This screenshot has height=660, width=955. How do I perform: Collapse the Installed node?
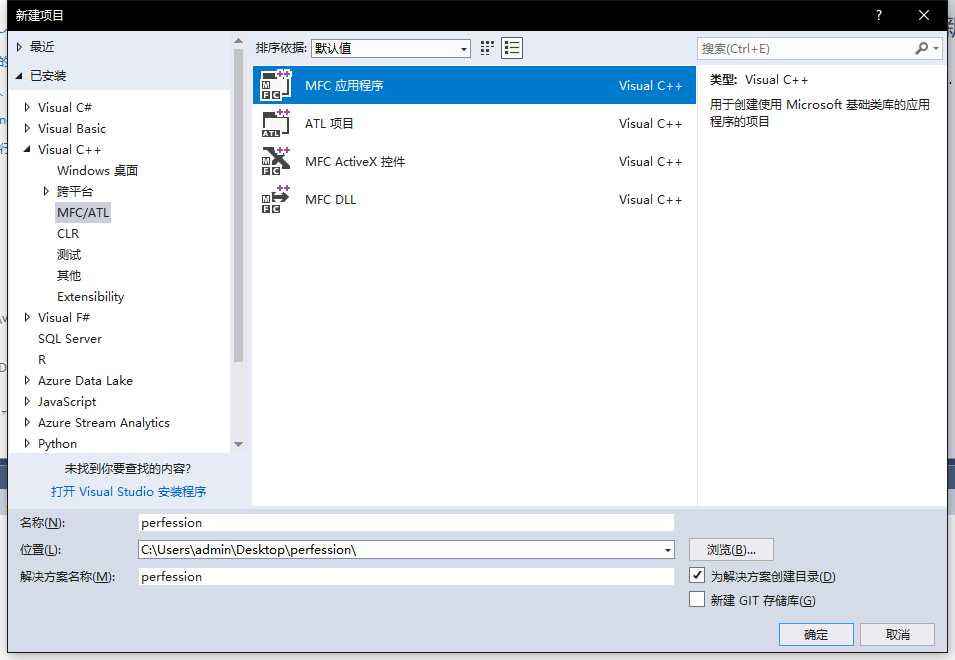click(x=19, y=76)
